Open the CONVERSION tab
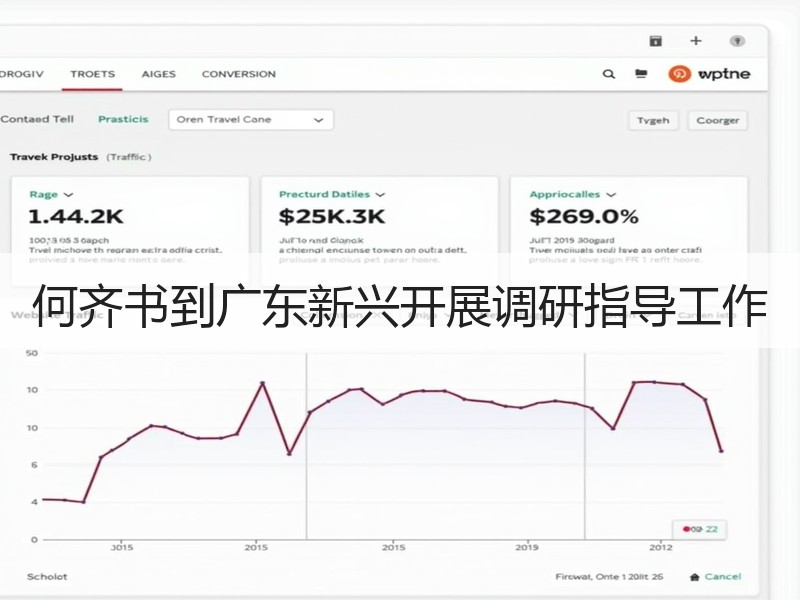 (239, 74)
